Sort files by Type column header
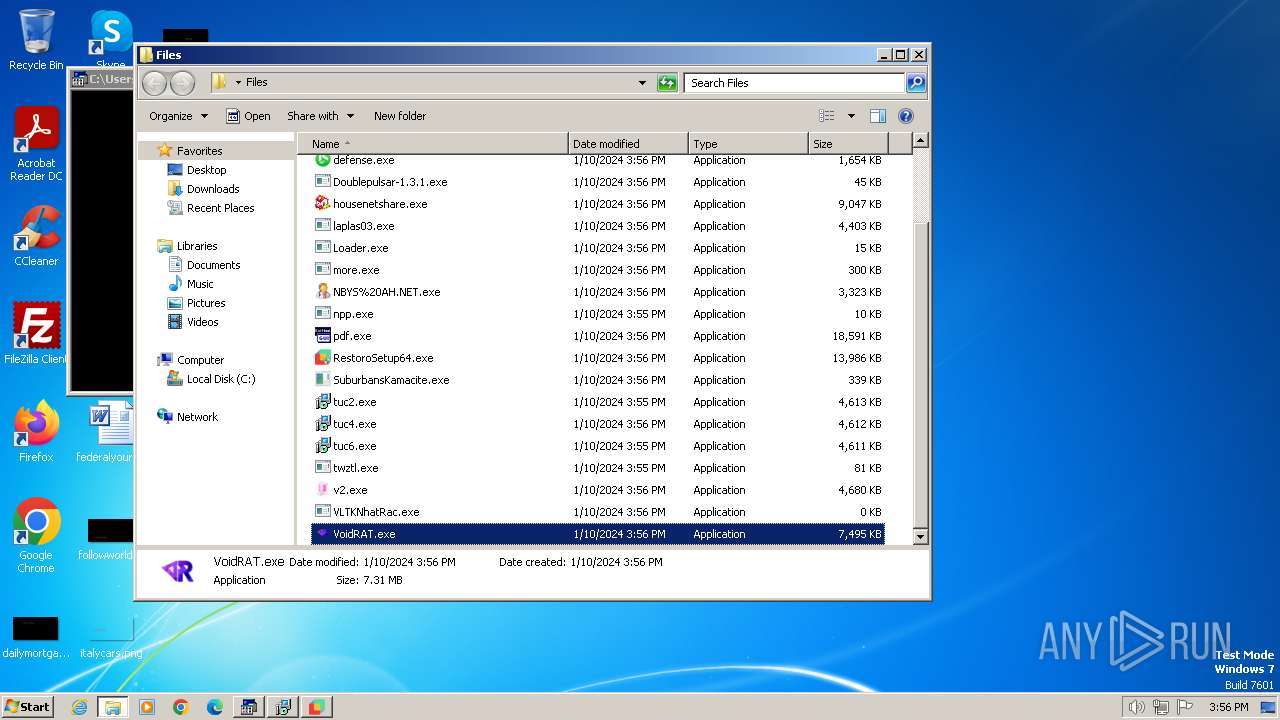The width and height of the screenshot is (1280, 720). click(x=748, y=144)
